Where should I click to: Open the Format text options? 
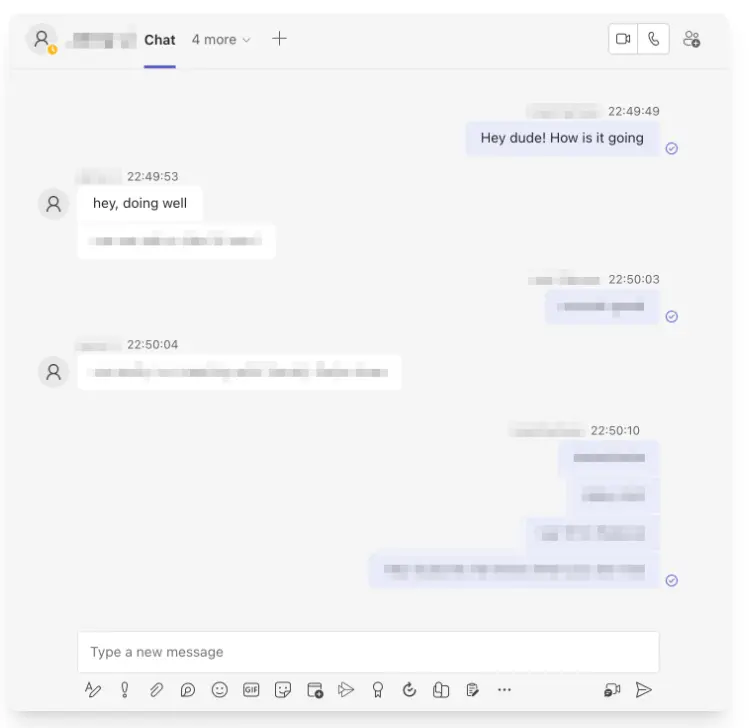(93, 690)
